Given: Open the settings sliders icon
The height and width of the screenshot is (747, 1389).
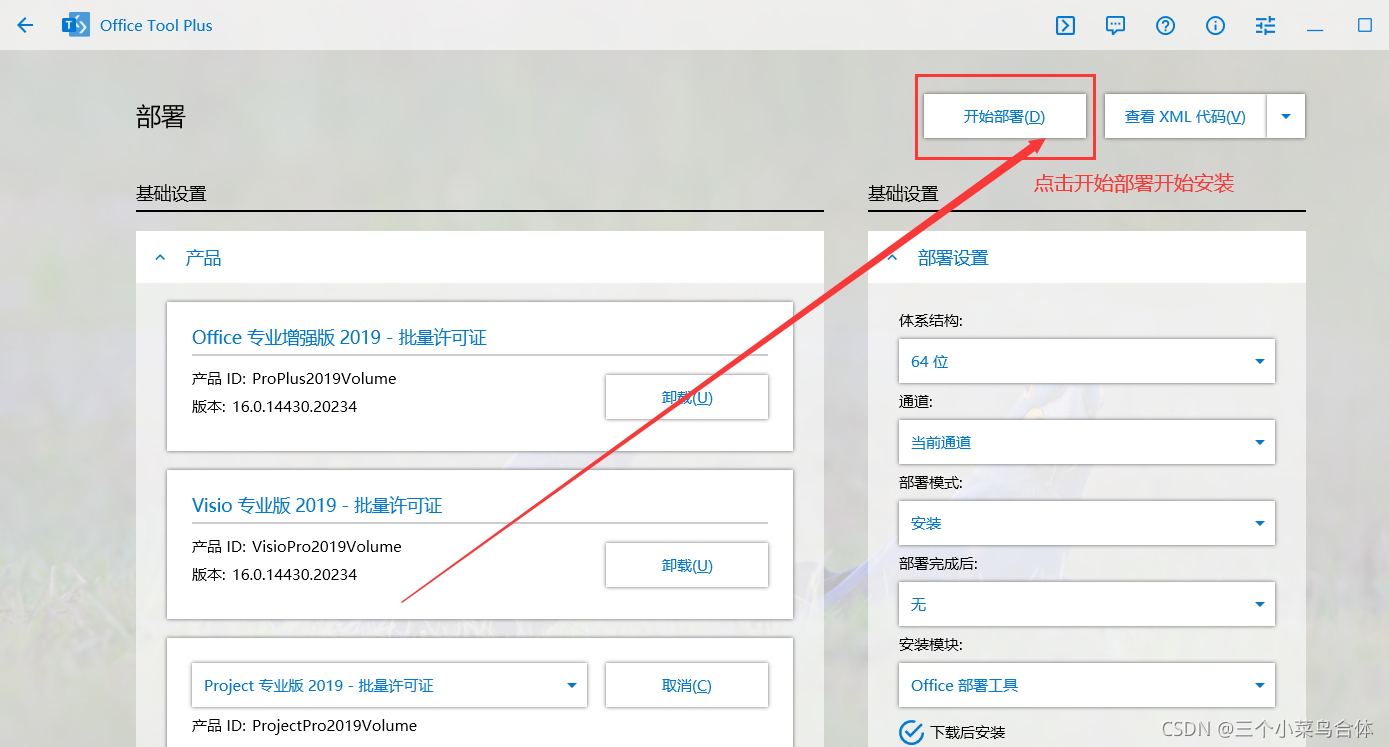Looking at the screenshot, I should coord(1266,26).
